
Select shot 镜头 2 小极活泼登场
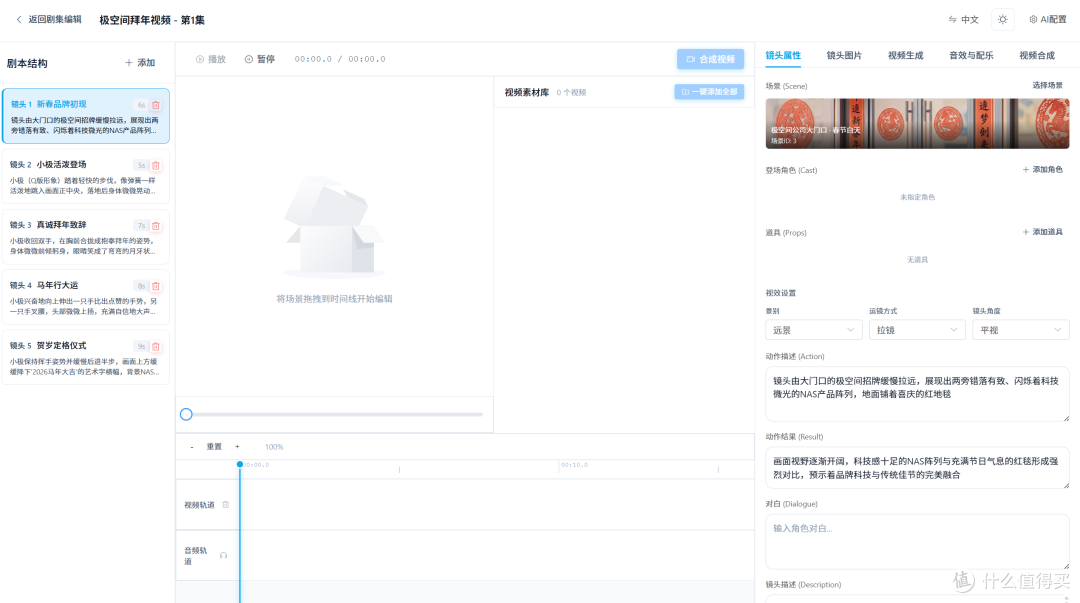tap(85, 176)
